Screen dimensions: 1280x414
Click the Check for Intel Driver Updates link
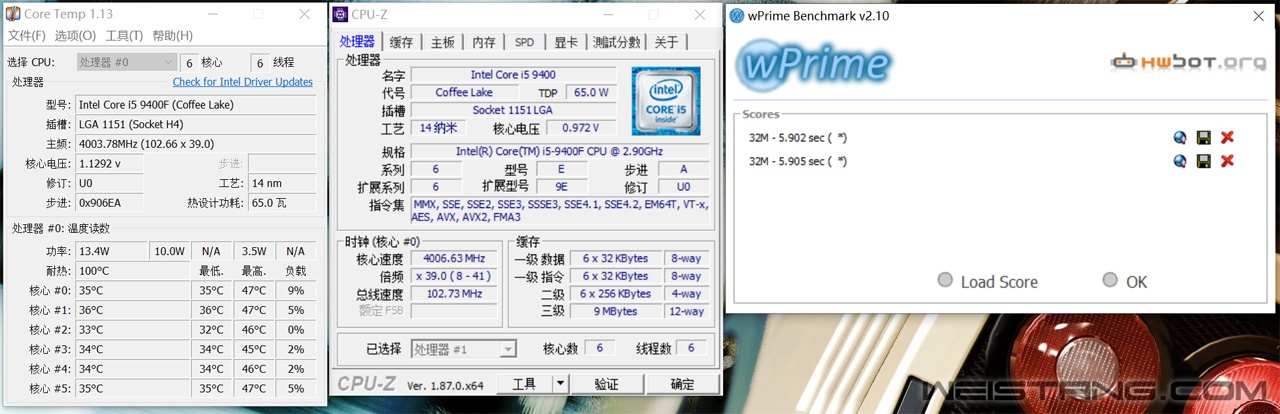point(242,82)
